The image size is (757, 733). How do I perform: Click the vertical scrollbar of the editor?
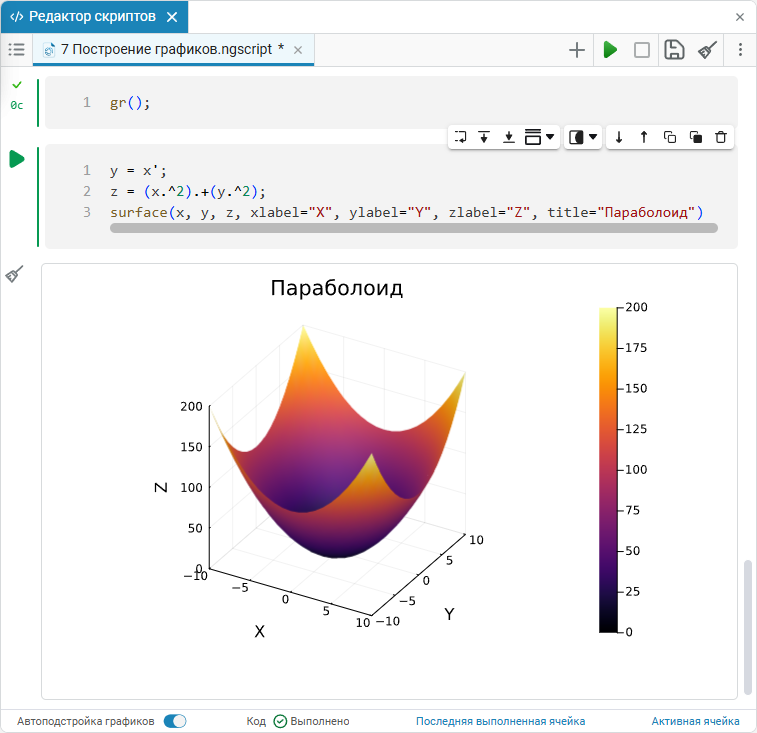pos(748,627)
